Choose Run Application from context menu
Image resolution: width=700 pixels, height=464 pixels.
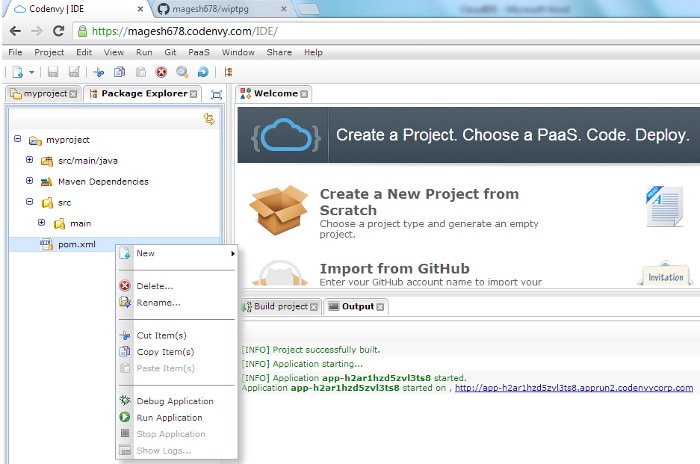[177, 418]
